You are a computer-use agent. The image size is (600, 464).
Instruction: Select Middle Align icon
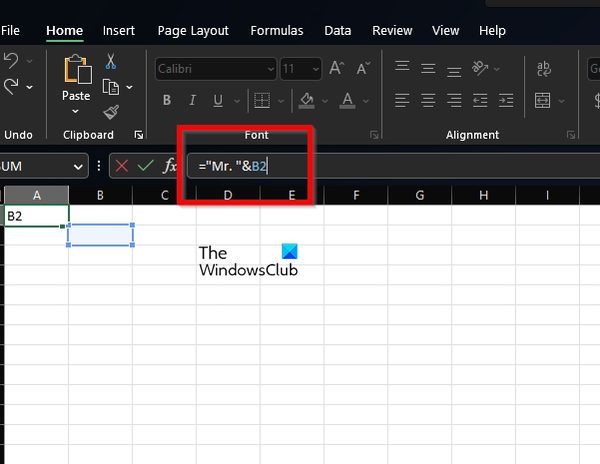[428, 68]
